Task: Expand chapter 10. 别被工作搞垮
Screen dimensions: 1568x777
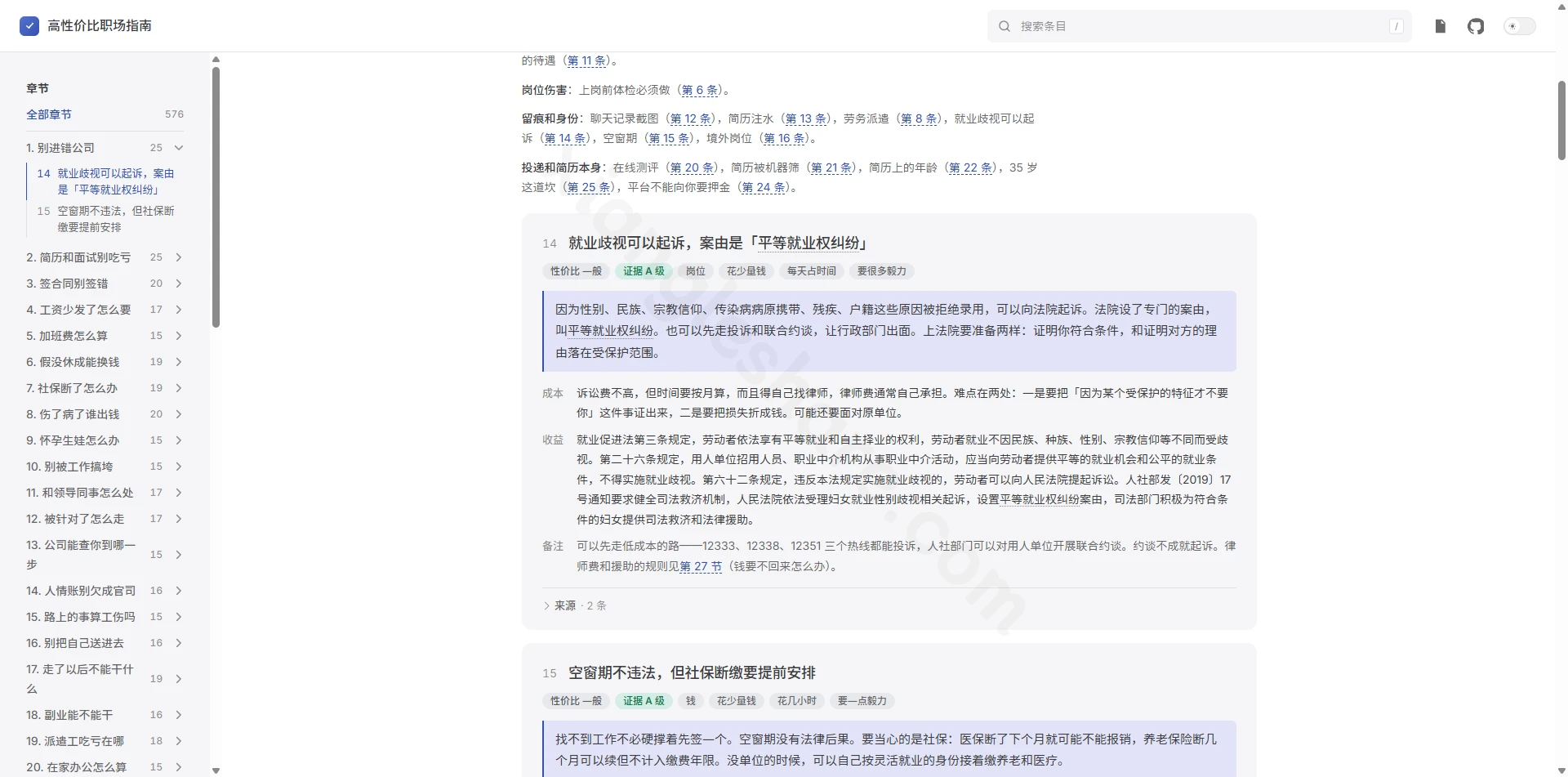Action: pyautogui.click(x=179, y=467)
